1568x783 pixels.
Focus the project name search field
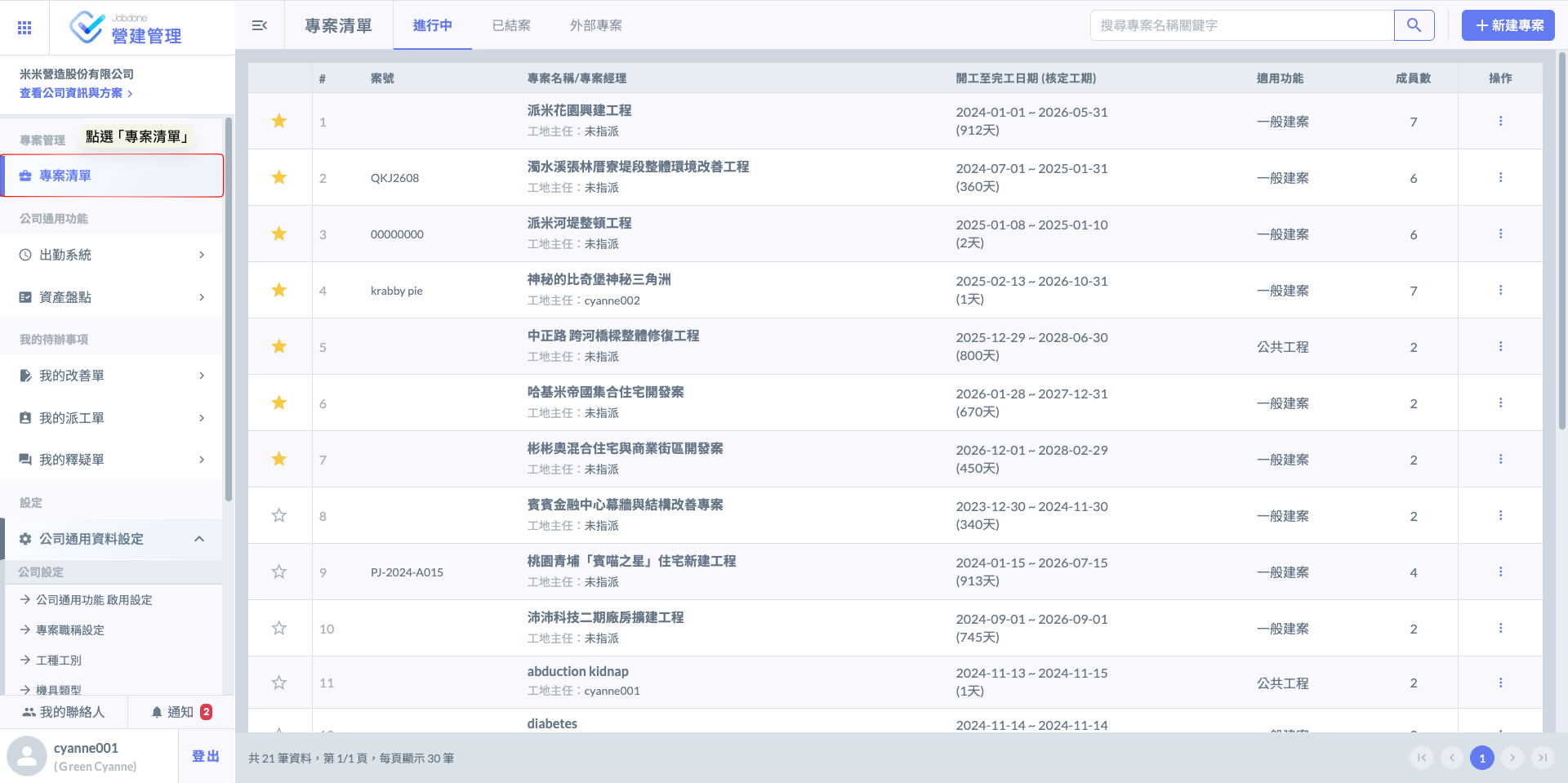point(1241,25)
